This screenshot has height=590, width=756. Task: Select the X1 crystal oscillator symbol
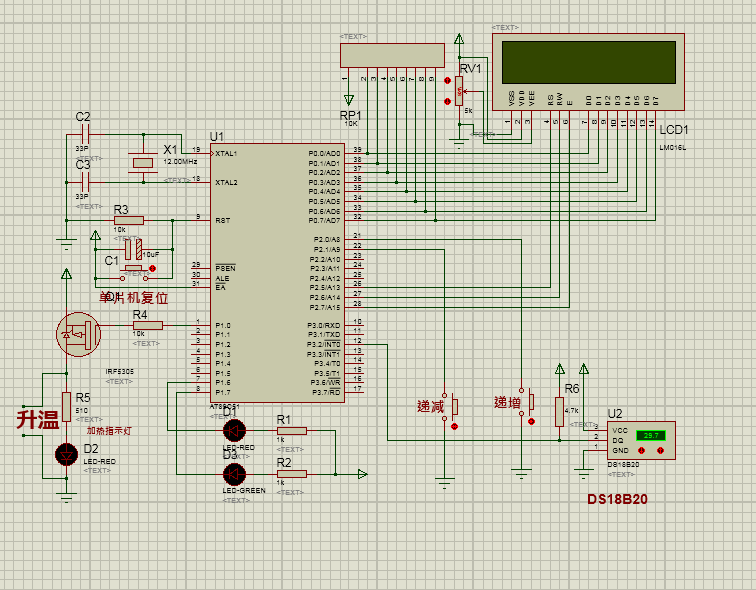click(x=142, y=162)
